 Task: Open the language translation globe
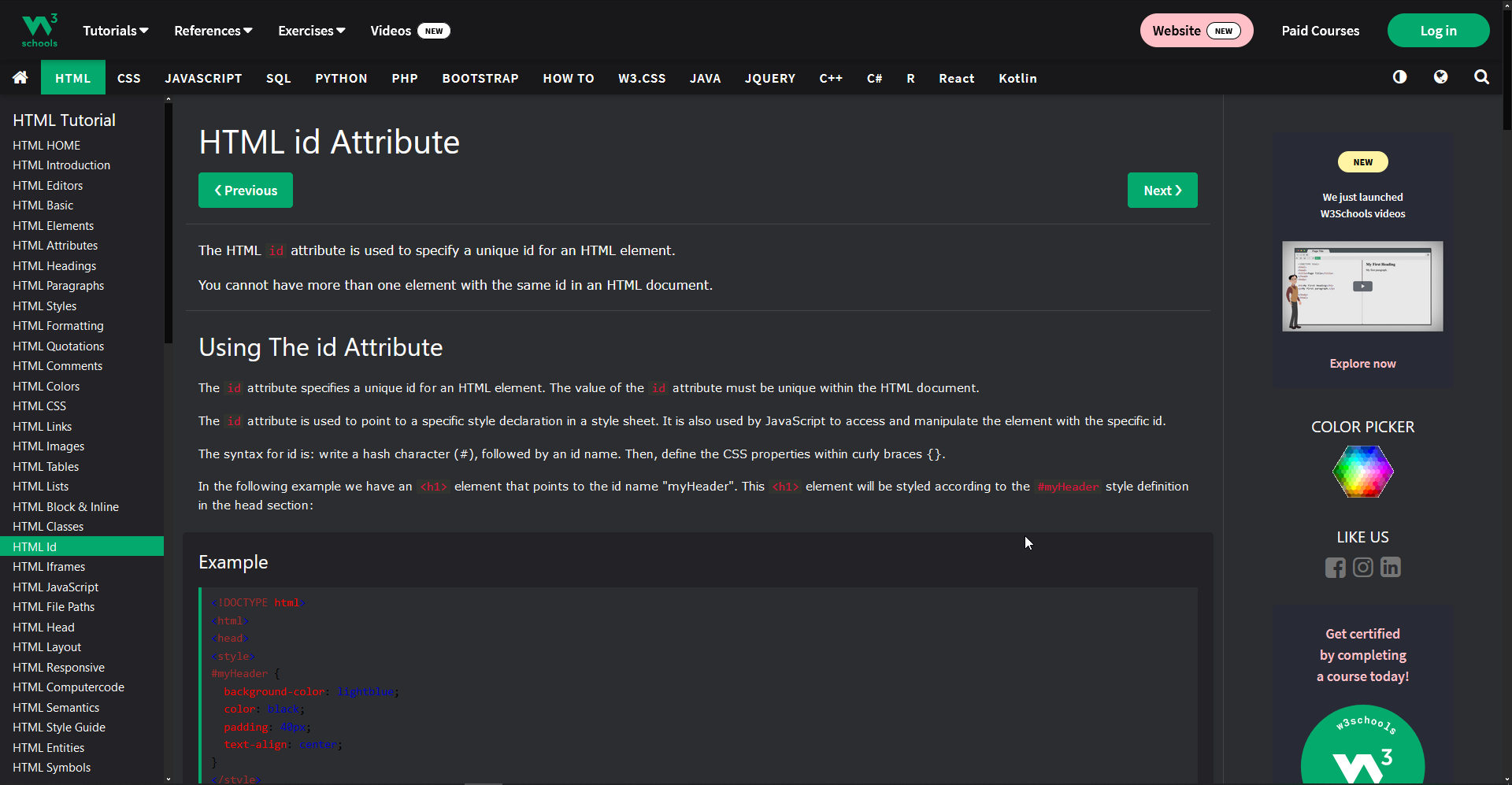(x=1440, y=77)
